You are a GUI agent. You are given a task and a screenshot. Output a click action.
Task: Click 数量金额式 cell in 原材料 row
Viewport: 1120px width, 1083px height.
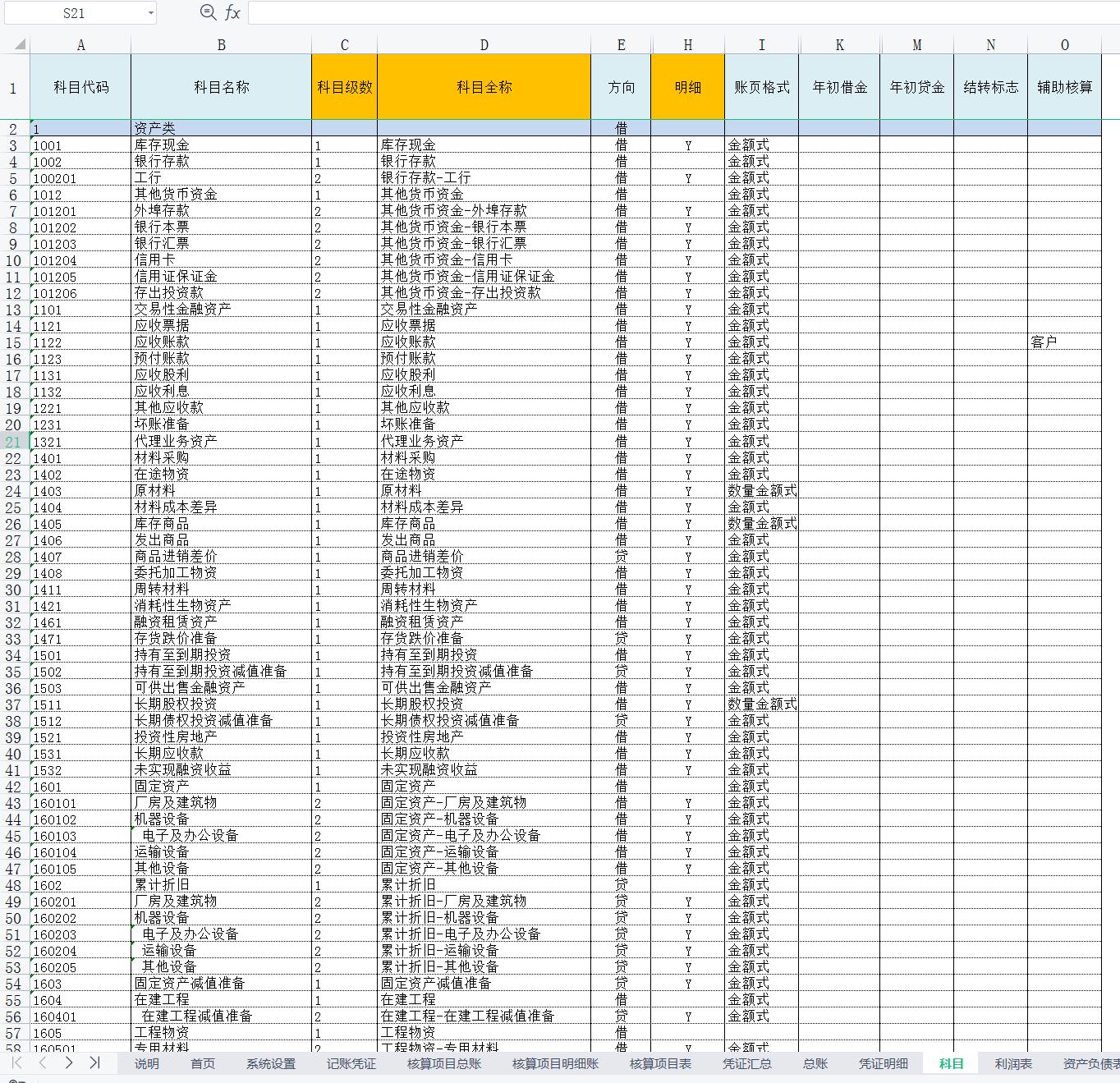tap(762, 491)
